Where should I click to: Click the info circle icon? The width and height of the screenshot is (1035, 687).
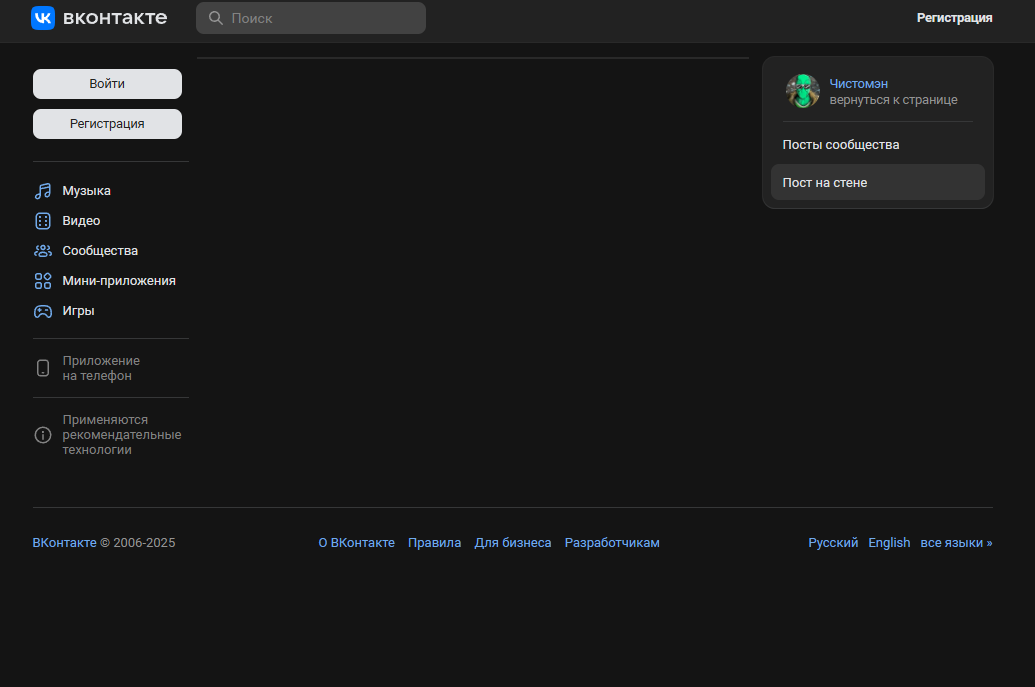[x=43, y=435]
